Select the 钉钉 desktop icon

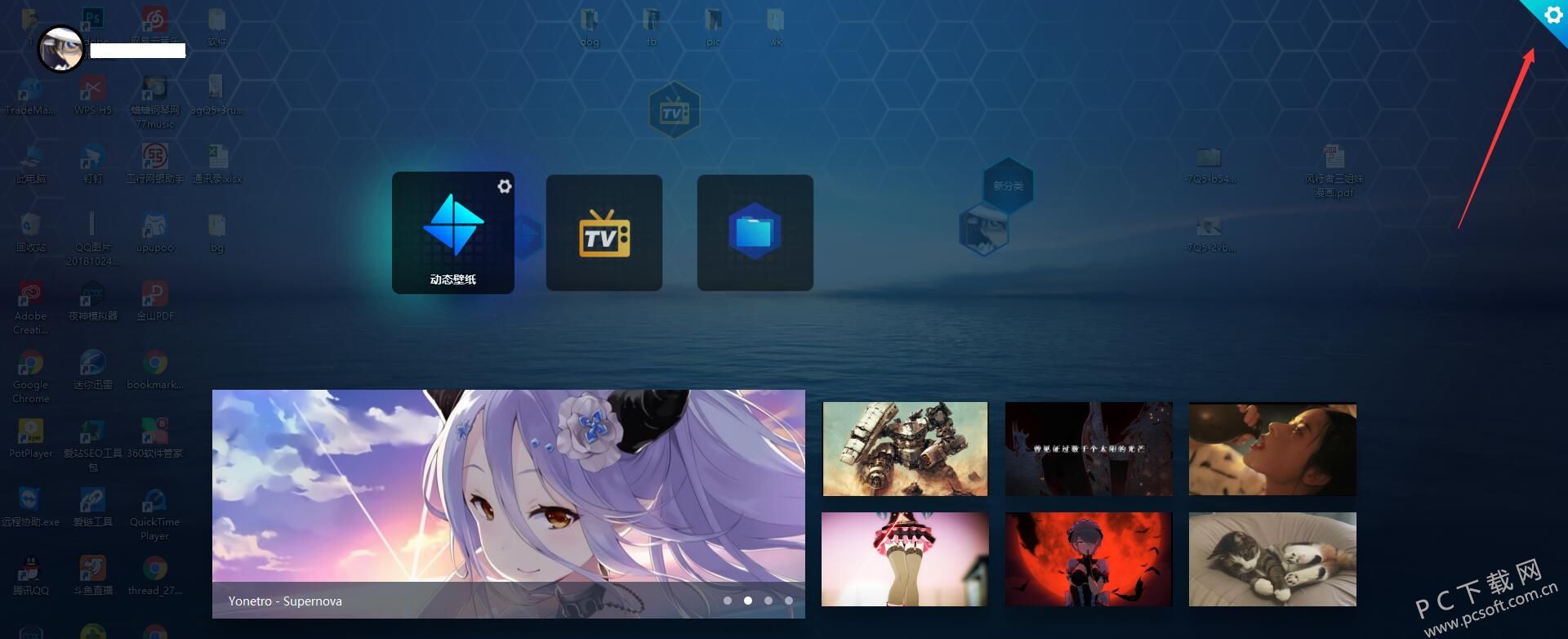(x=93, y=163)
